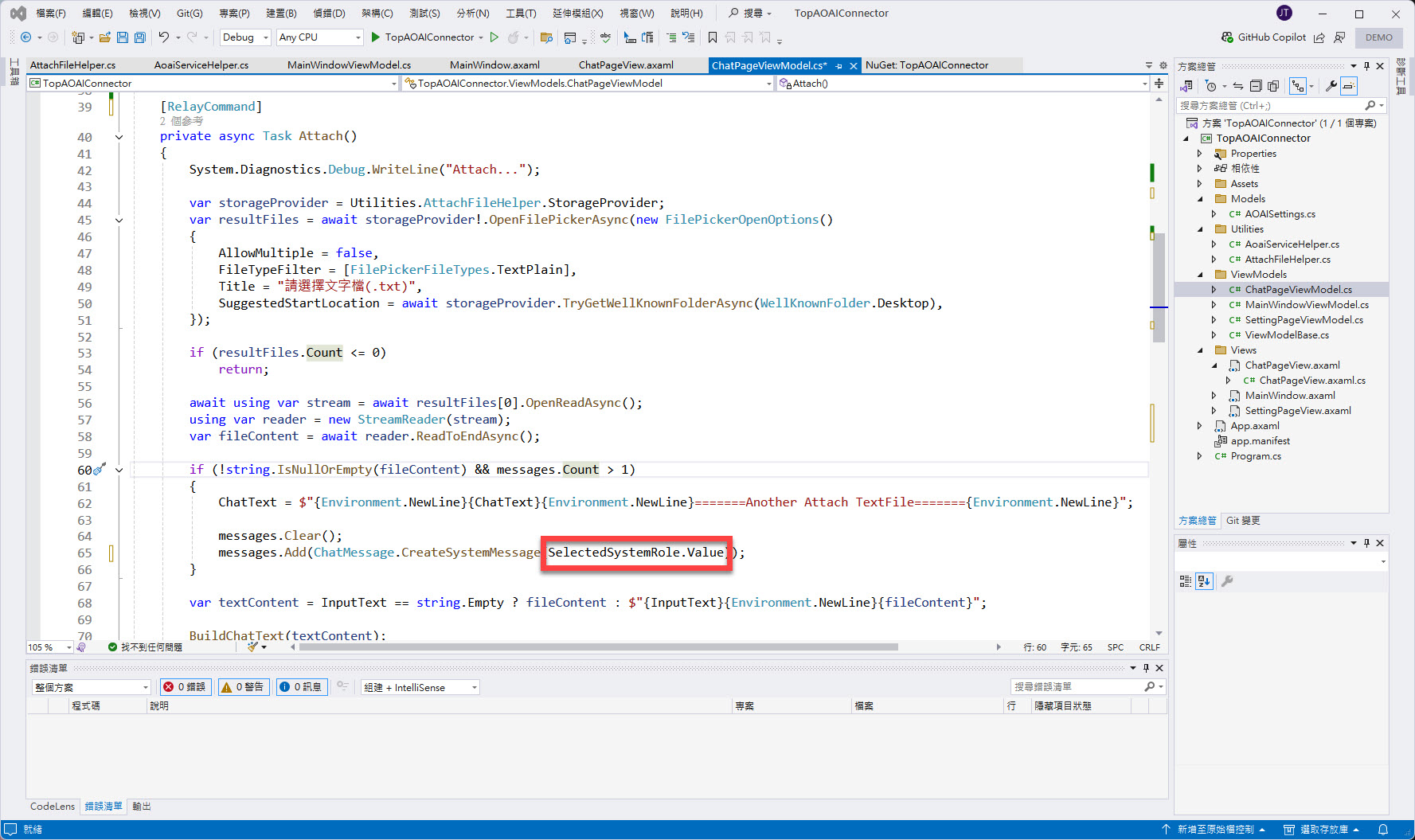
Task: Switch to the Git 變更 tab
Action: coord(1242,521)
